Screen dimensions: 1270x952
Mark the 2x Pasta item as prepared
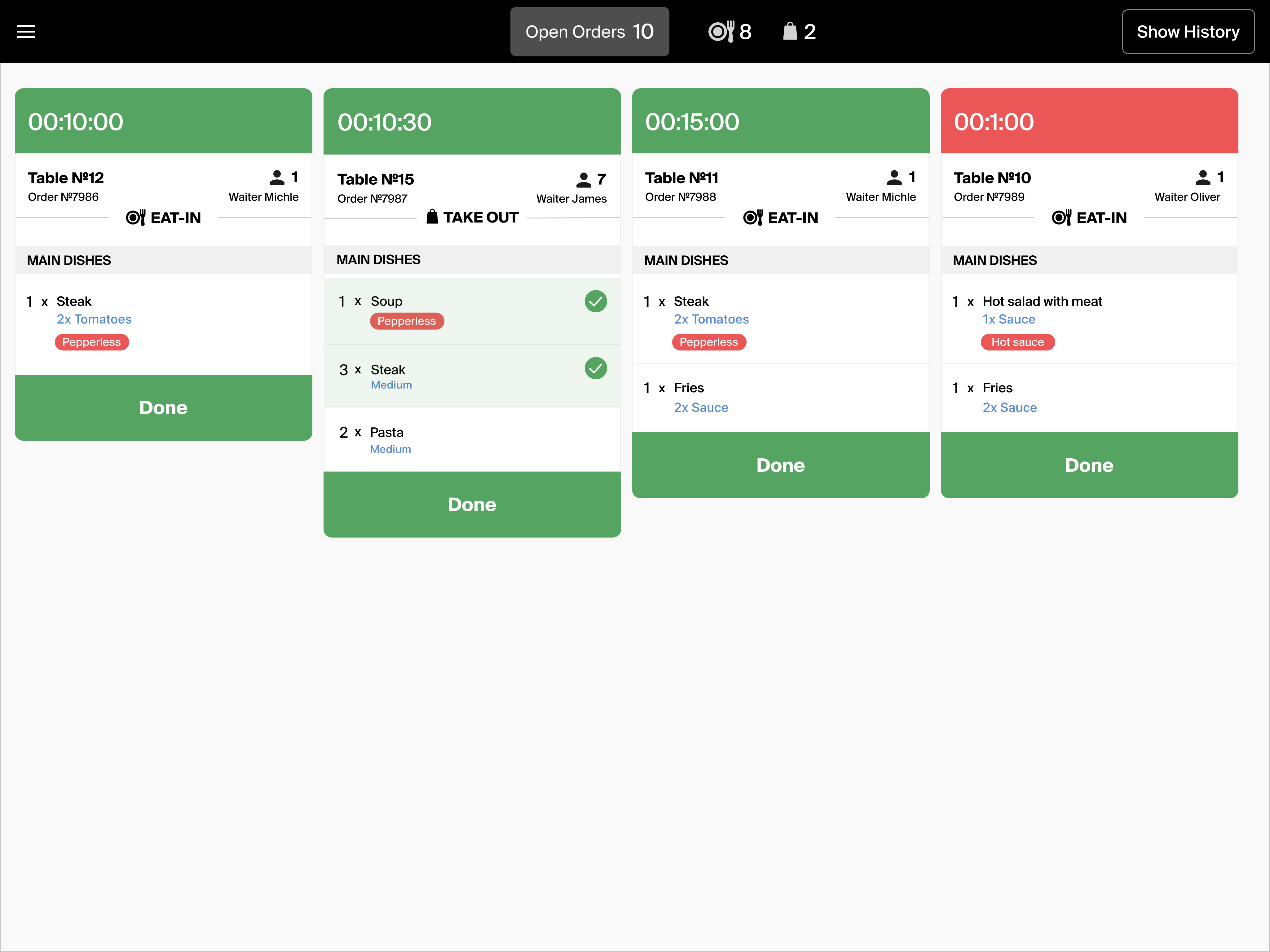click(472, 440)
